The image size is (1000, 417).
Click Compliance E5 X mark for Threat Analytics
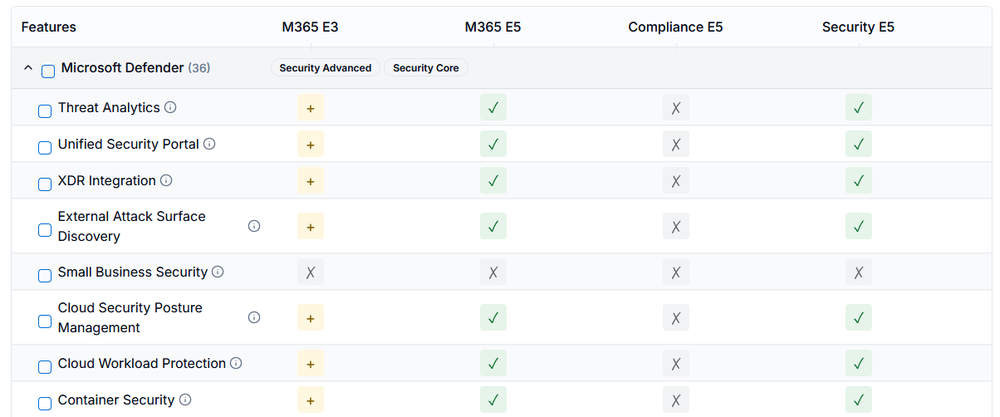point(676,107)
